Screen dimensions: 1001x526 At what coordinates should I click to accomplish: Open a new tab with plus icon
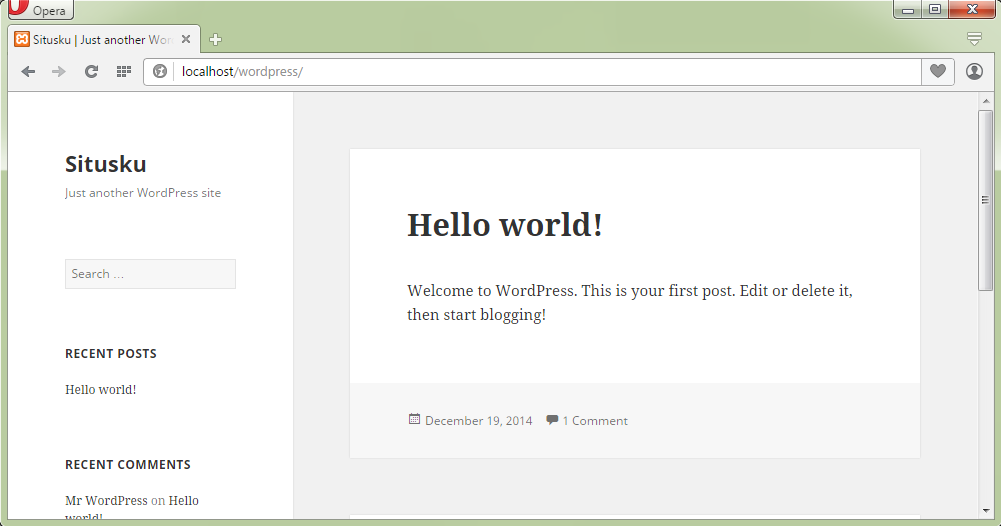(x=215, y=40)
